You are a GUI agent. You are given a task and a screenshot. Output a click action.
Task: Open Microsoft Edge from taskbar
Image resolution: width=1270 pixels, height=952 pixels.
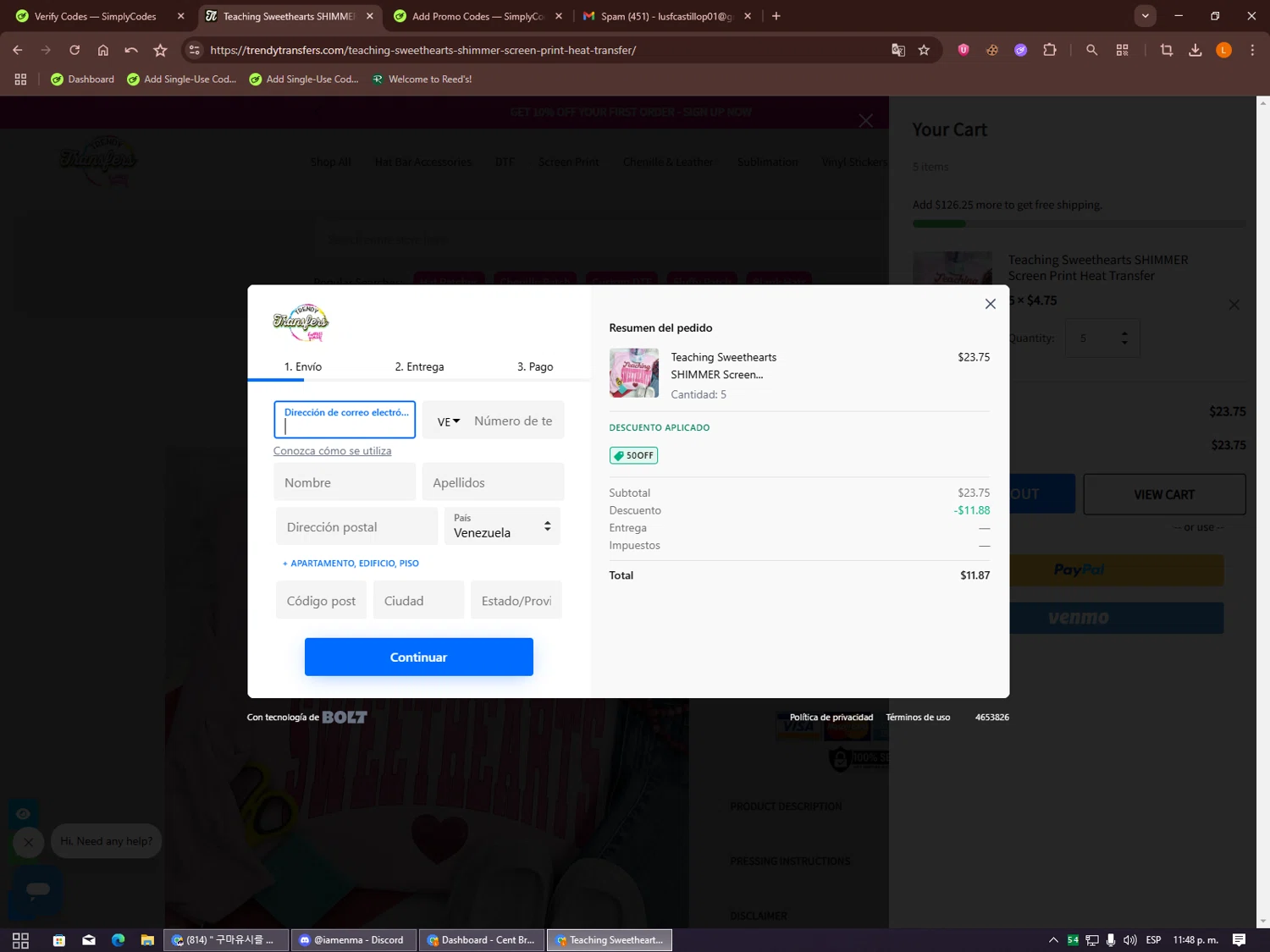[119, 940]
